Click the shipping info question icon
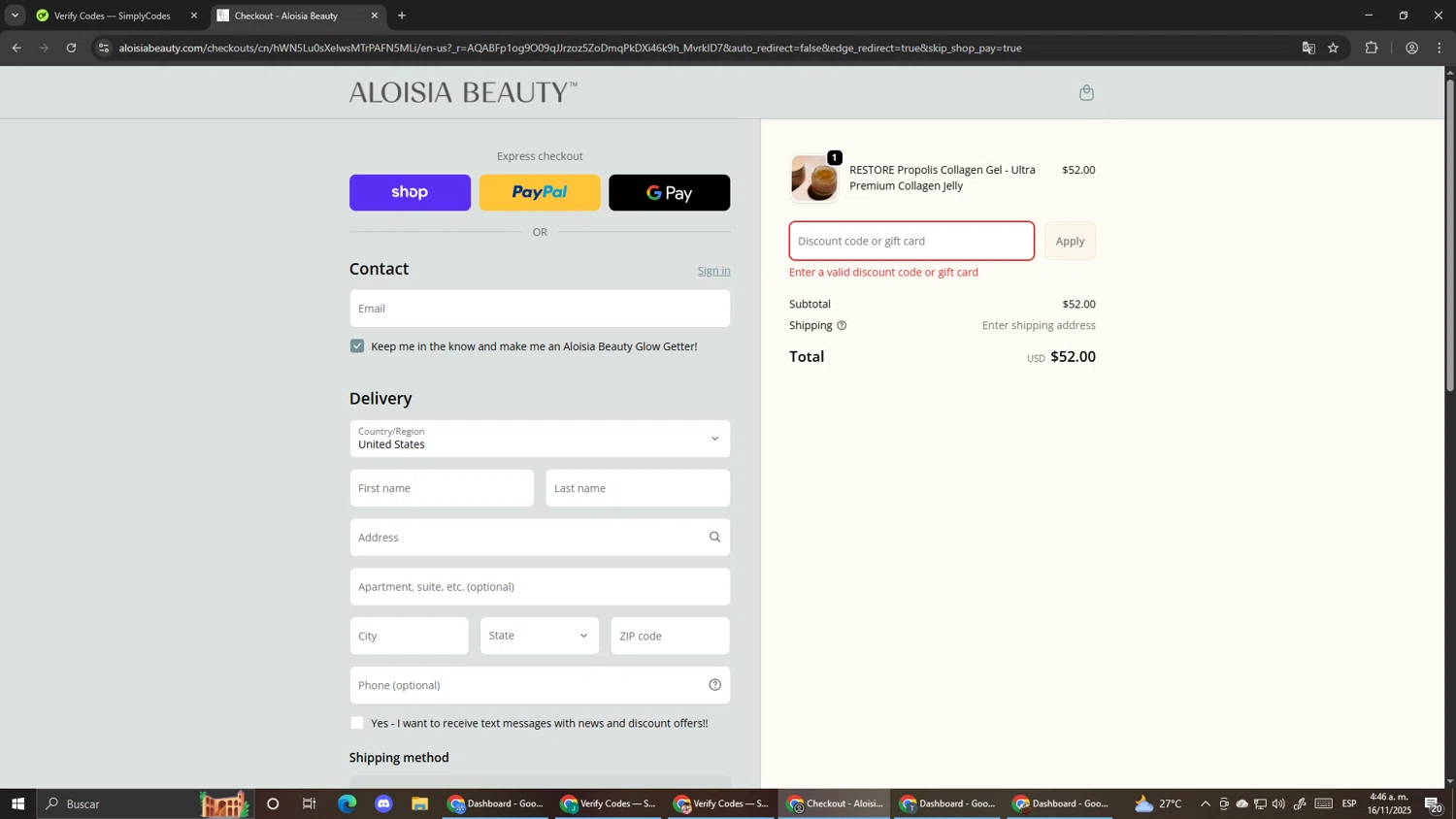1456x819 pixels. pyautogui.click(x=842, y=326)
